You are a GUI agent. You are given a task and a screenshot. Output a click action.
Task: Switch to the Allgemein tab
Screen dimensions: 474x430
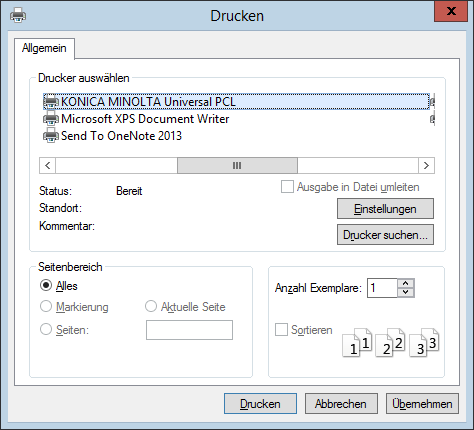tap(44, 48)
